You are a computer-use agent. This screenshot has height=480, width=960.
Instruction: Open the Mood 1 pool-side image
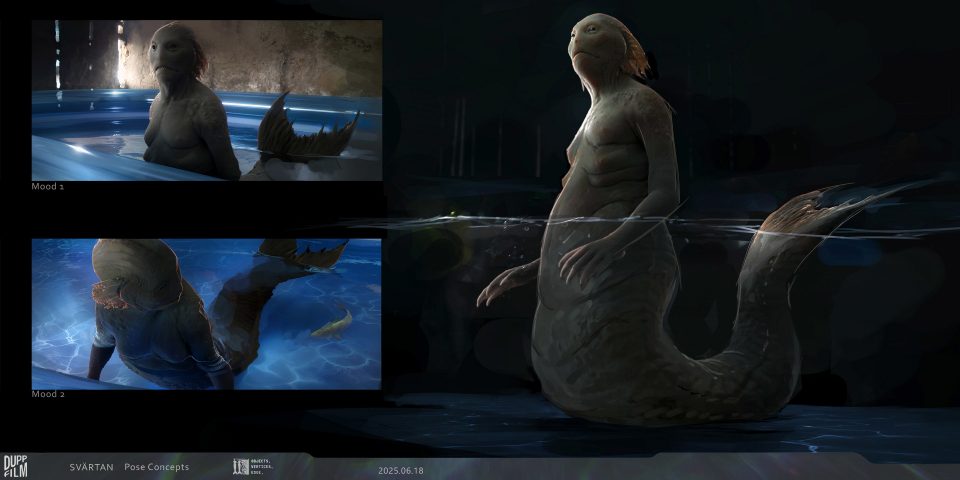click(207, 100)
